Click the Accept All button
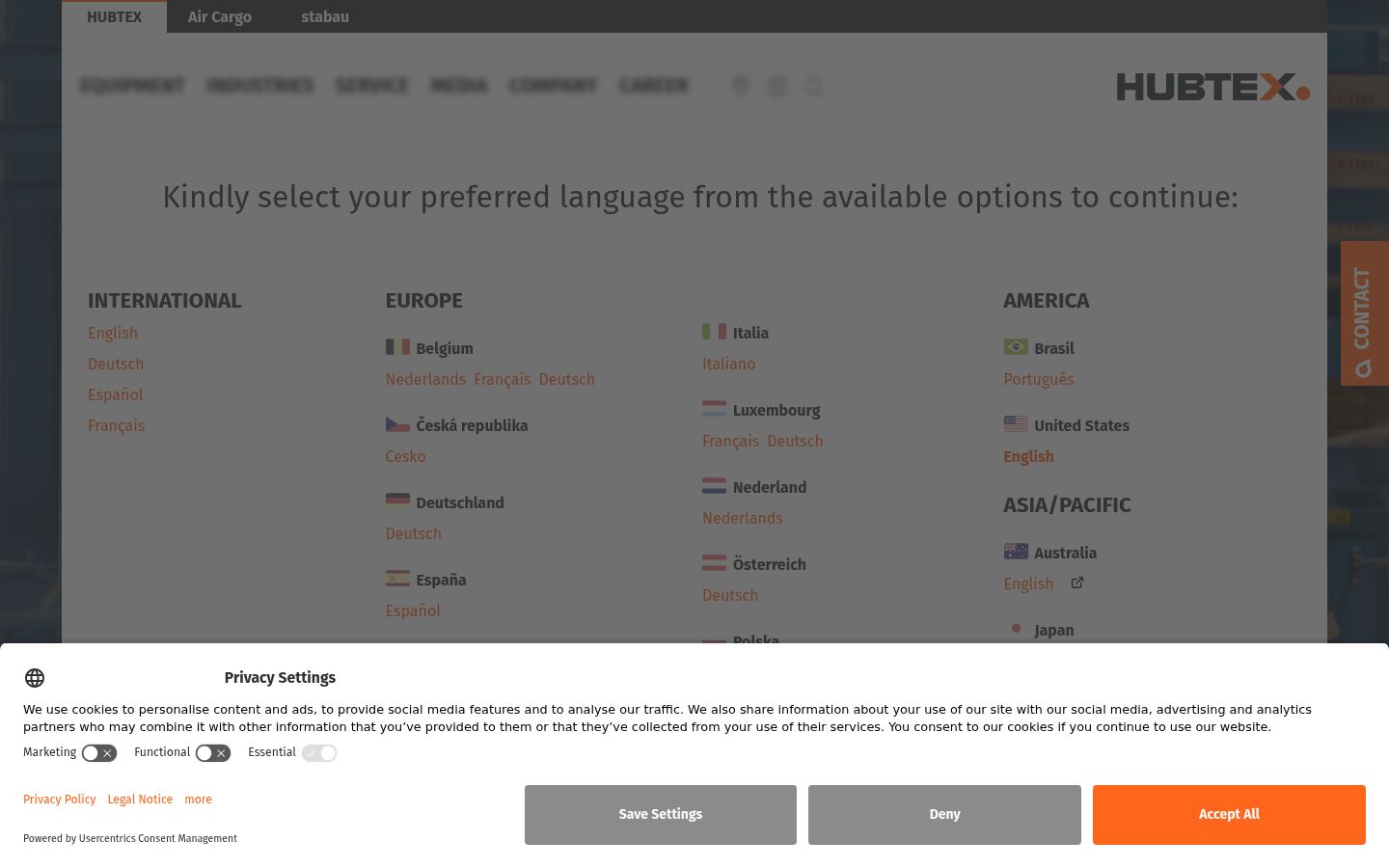Screen dimensions: 1389x868 coord(1229,815)
